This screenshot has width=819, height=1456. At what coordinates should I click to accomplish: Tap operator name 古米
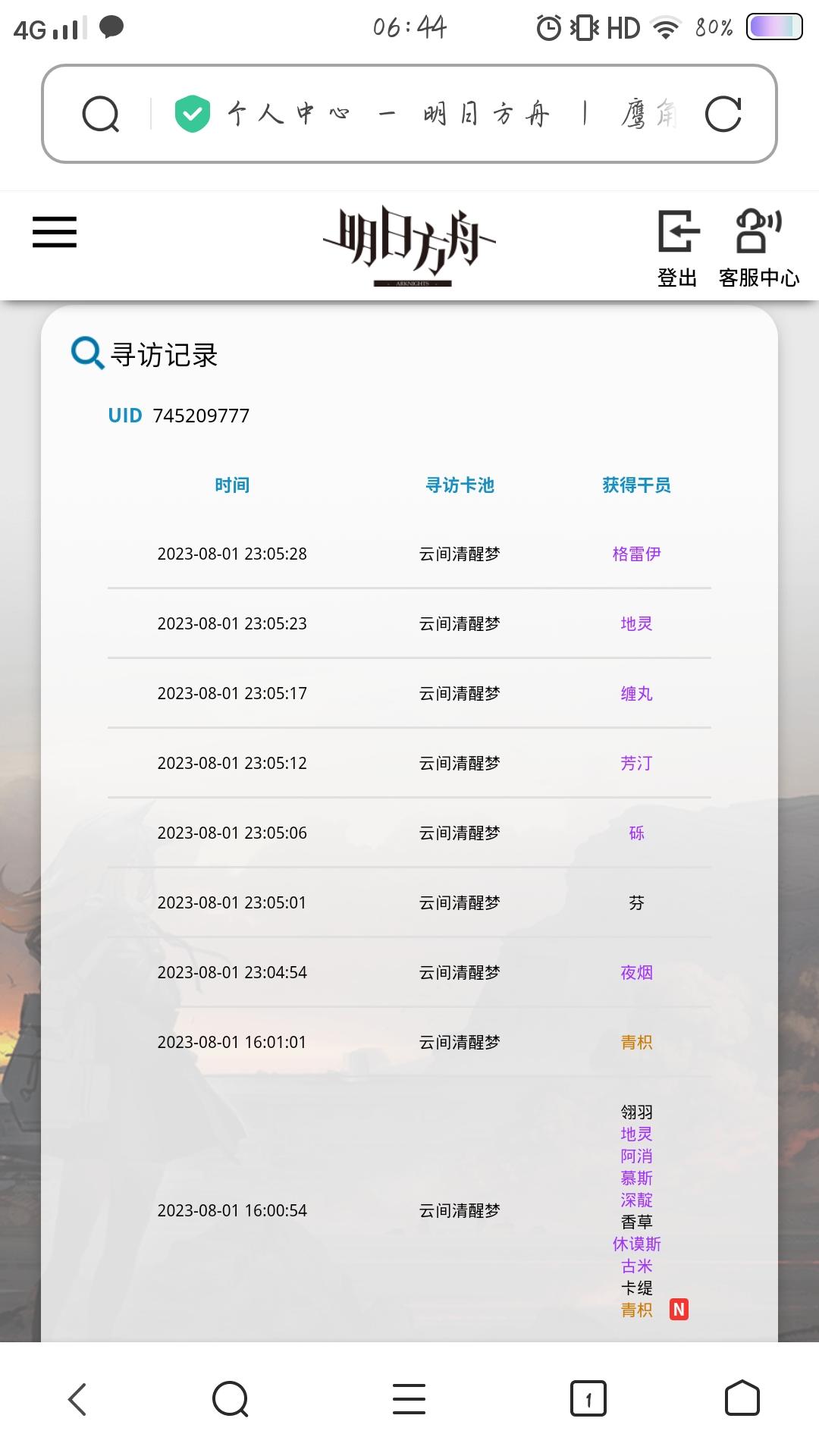(637, 1266)
